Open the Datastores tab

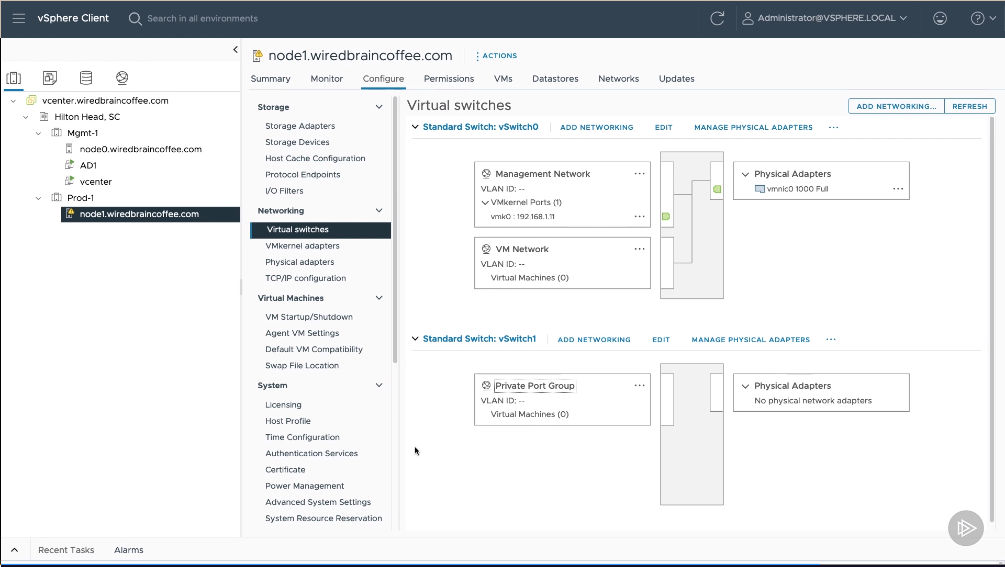coord(555,79)
